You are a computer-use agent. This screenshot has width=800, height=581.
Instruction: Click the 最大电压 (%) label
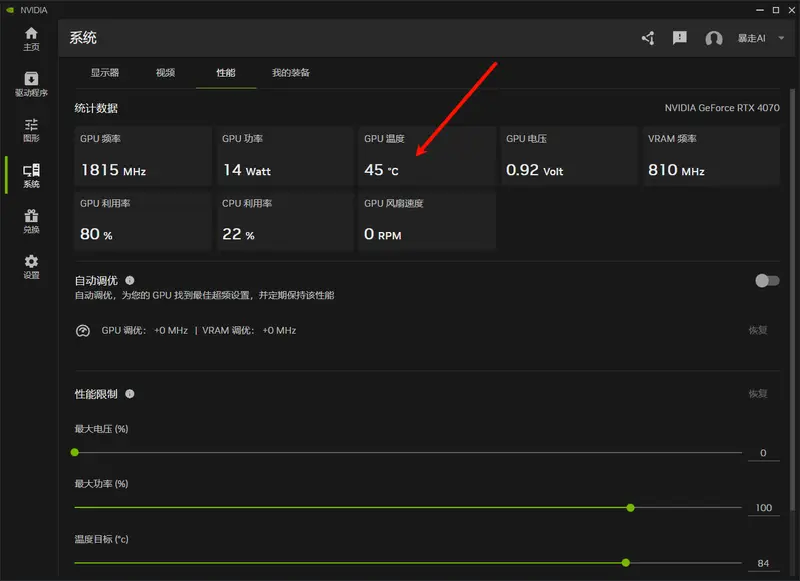click(x=102, y=429)
